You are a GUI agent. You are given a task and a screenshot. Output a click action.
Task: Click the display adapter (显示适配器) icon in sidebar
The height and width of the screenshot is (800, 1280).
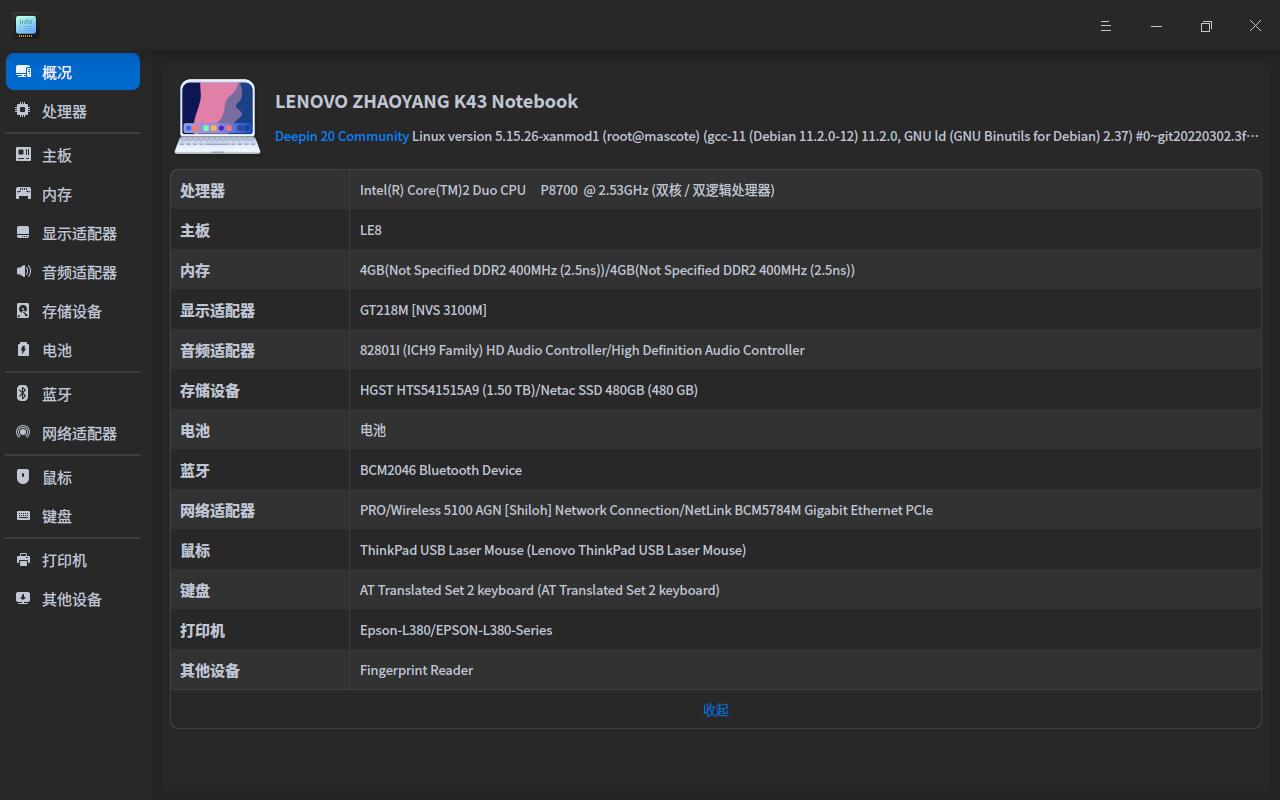[x=23, y=233]
